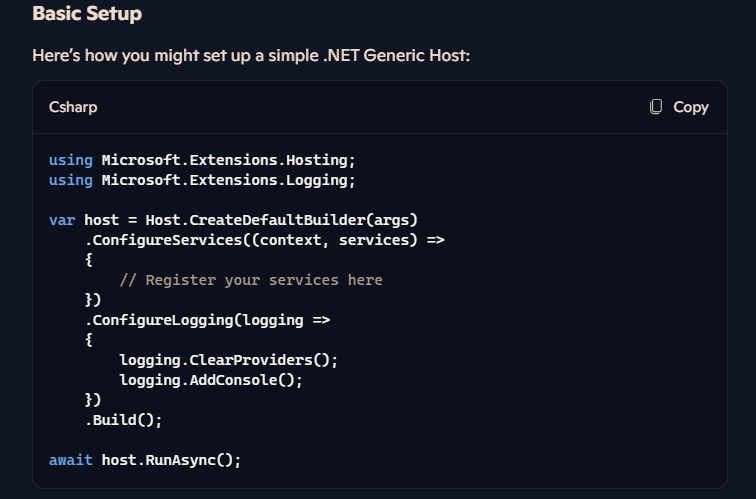The width and height of the screenshot is (756, 499).
Task: Click the await keyword
Action: coord(70,460)
